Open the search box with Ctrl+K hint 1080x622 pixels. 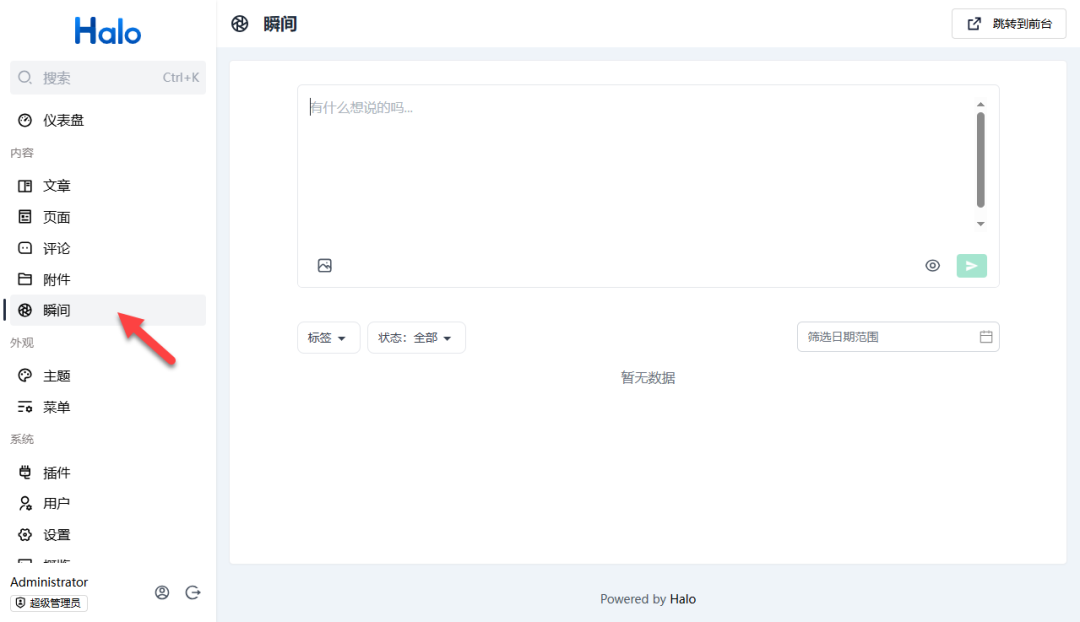point(107,77)
